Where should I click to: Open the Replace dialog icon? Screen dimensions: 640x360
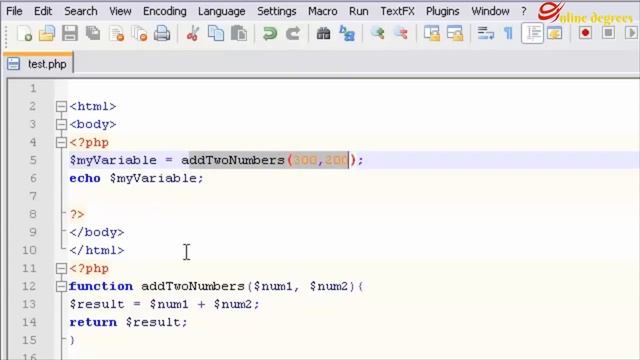pyautogui.click(x=347, y=33)
